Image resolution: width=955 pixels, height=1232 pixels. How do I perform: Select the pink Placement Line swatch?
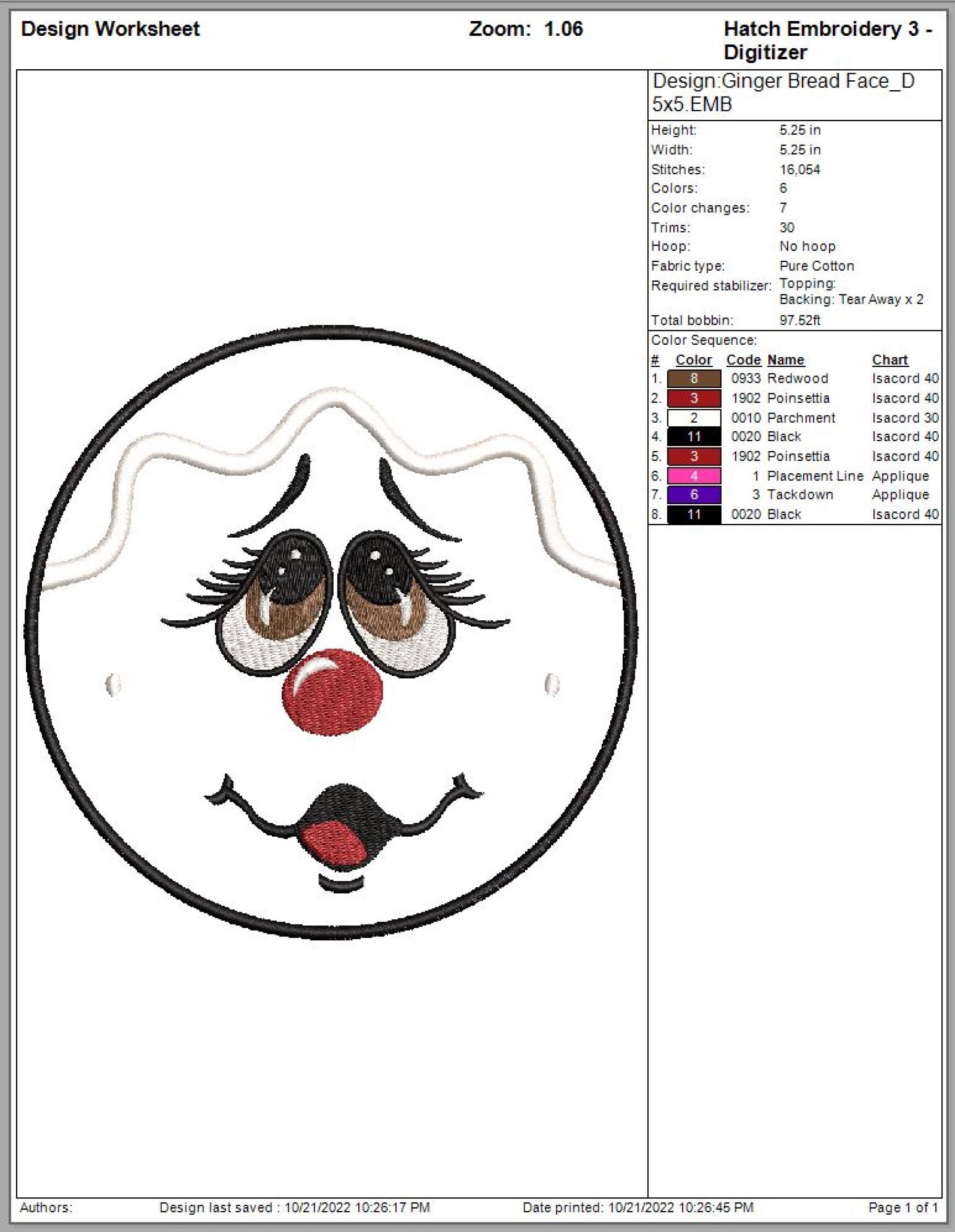pos(694,476)
